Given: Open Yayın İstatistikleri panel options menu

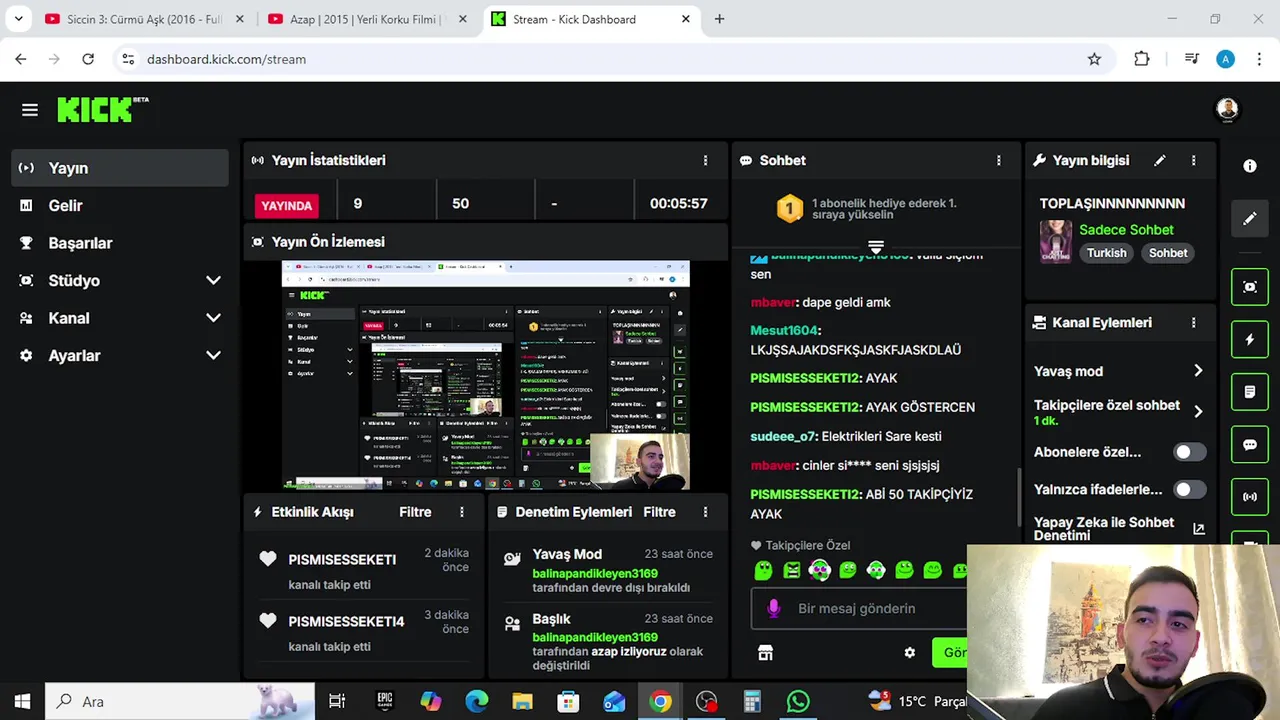Looking at the screenshot, I should click(x=705, y=160).
